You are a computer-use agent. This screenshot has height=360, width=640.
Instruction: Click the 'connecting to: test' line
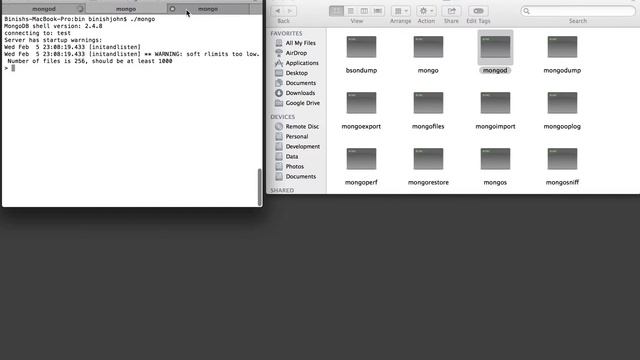click(38, 33)
